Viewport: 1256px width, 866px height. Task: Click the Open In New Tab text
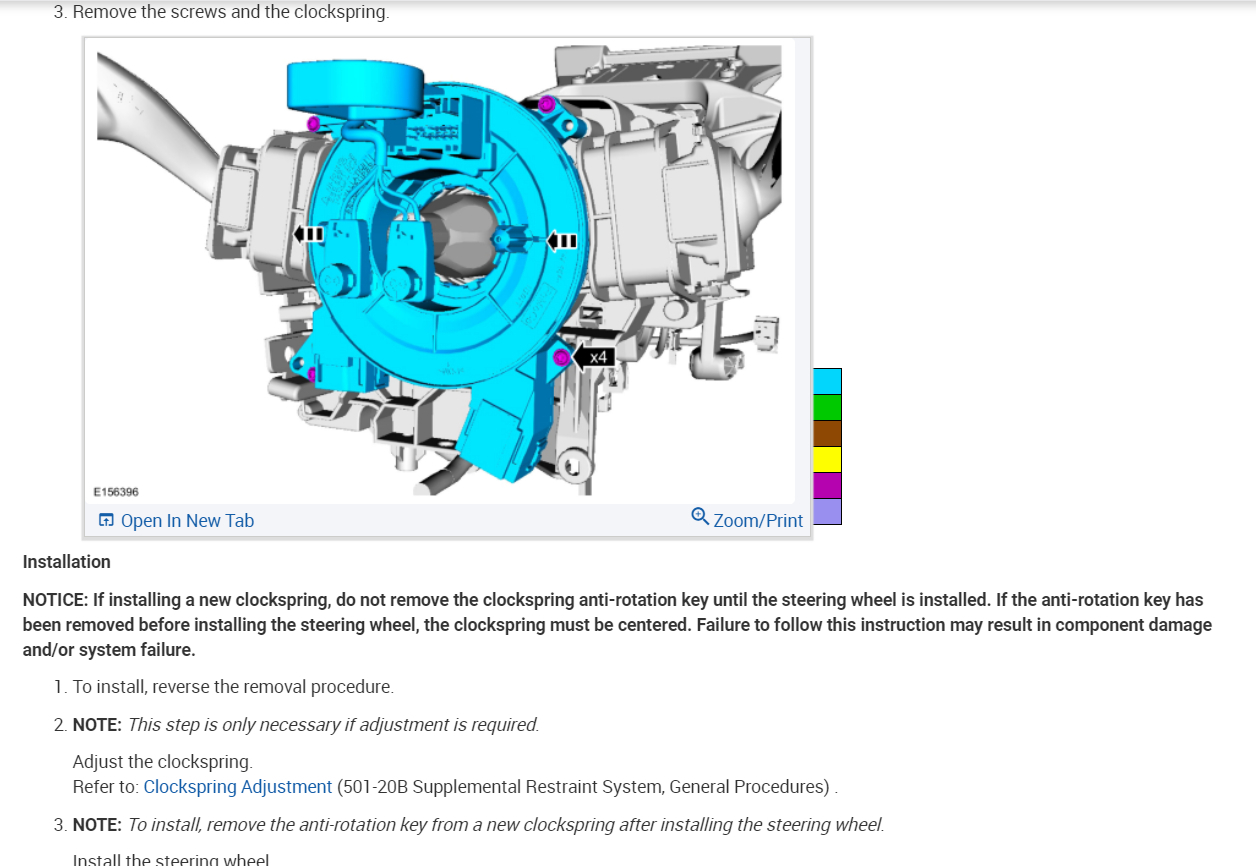[187, 520]
